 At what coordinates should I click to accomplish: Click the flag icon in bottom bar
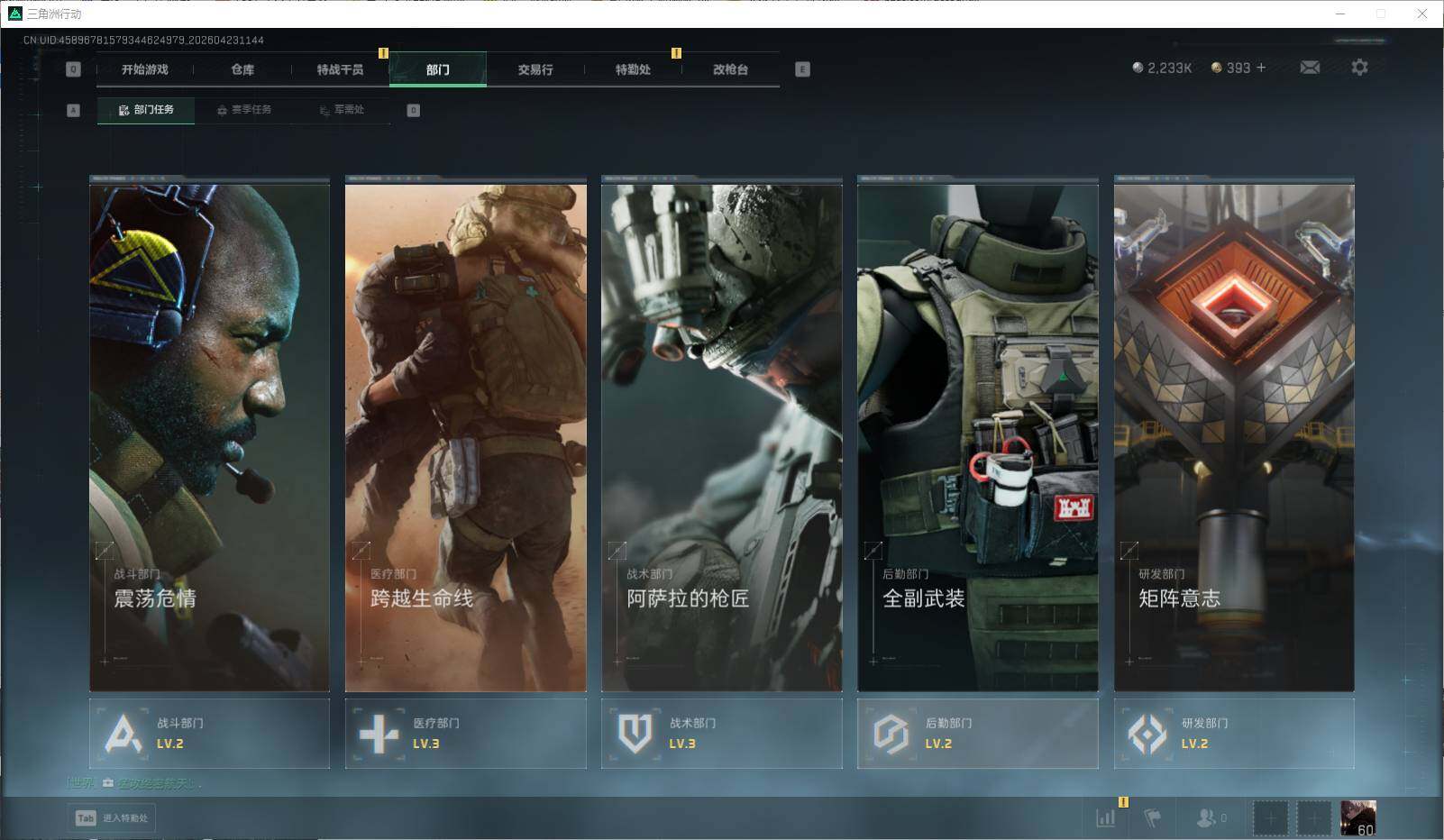point(1153,818)
